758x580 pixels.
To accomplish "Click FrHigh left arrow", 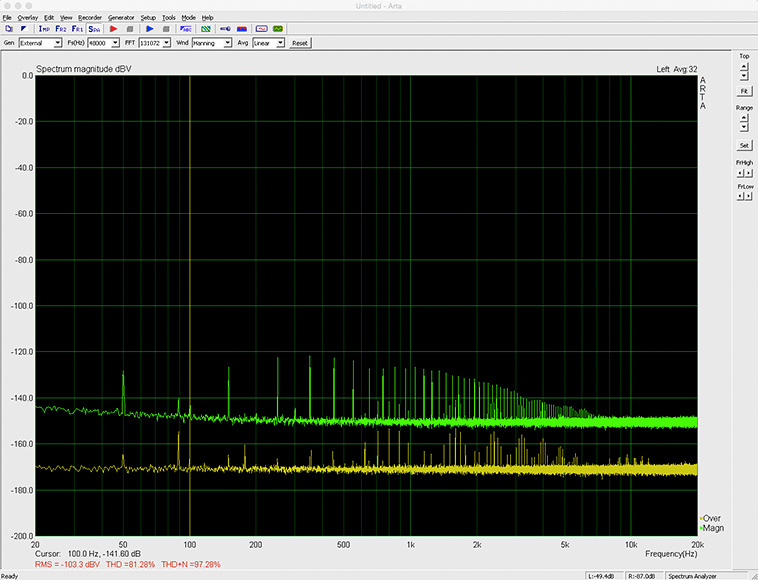I will (740, 173).
